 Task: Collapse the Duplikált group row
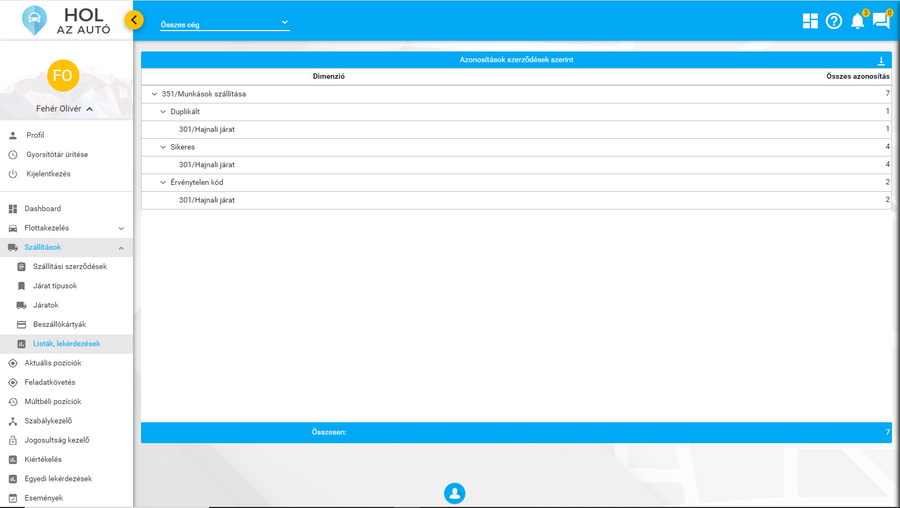(x=164, y=112)
